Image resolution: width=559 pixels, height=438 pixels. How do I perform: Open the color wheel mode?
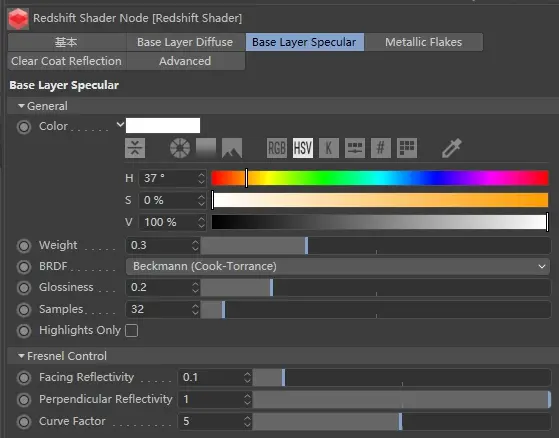click(x=180, y=148)
